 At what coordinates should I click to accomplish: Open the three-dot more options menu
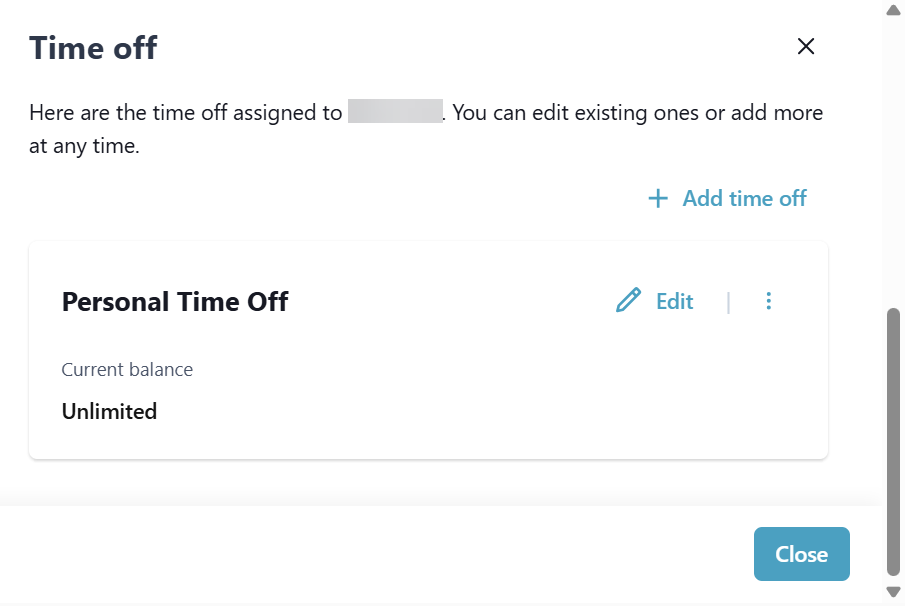768,301
